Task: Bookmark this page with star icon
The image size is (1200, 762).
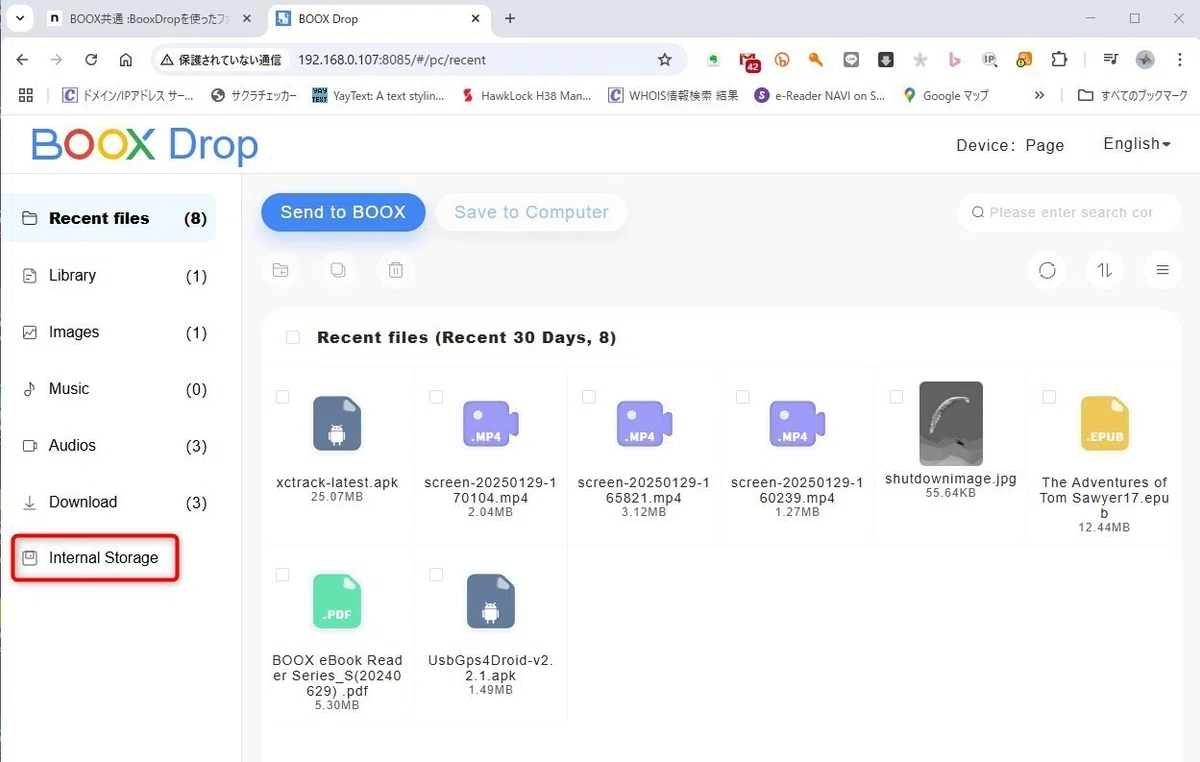Action: tap(664, 60)
